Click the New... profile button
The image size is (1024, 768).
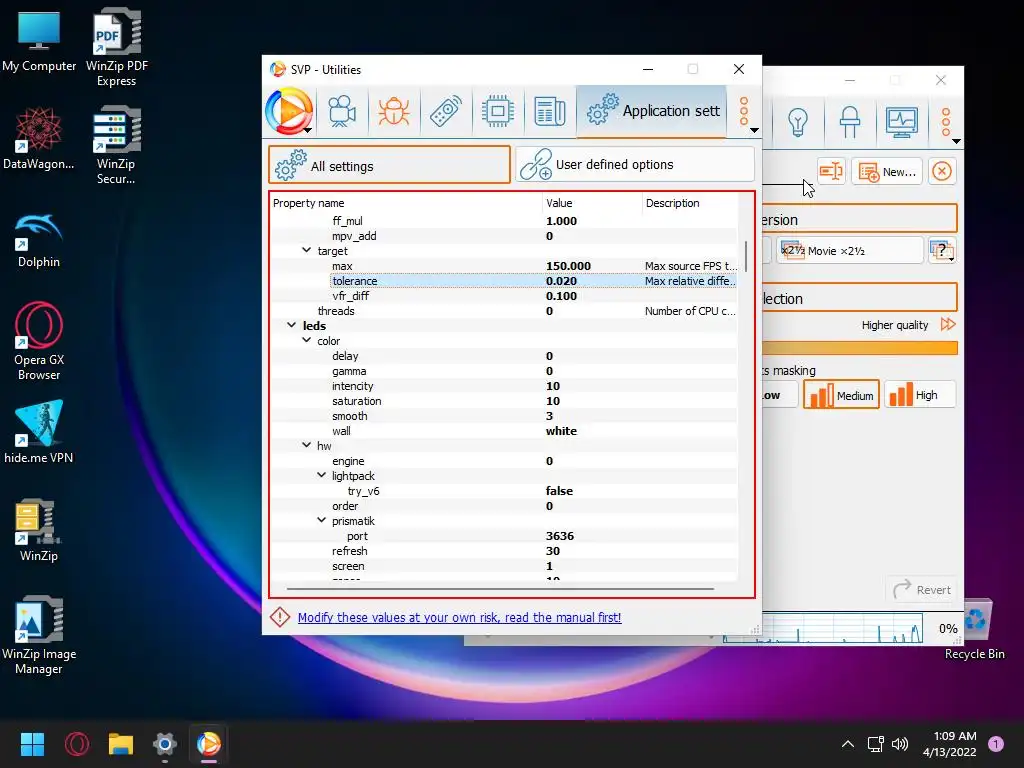[887, 172]
